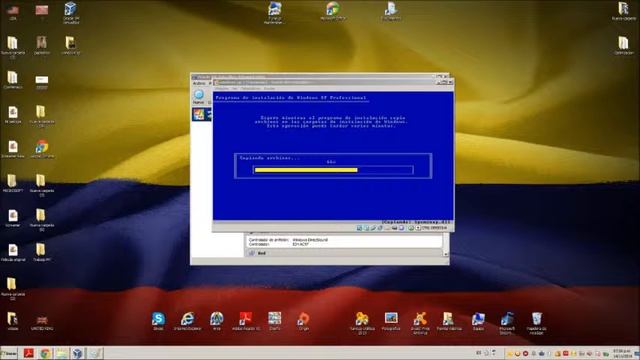
Task: Select the Windows XP machine in VM list
Action: tap(202, 114)
